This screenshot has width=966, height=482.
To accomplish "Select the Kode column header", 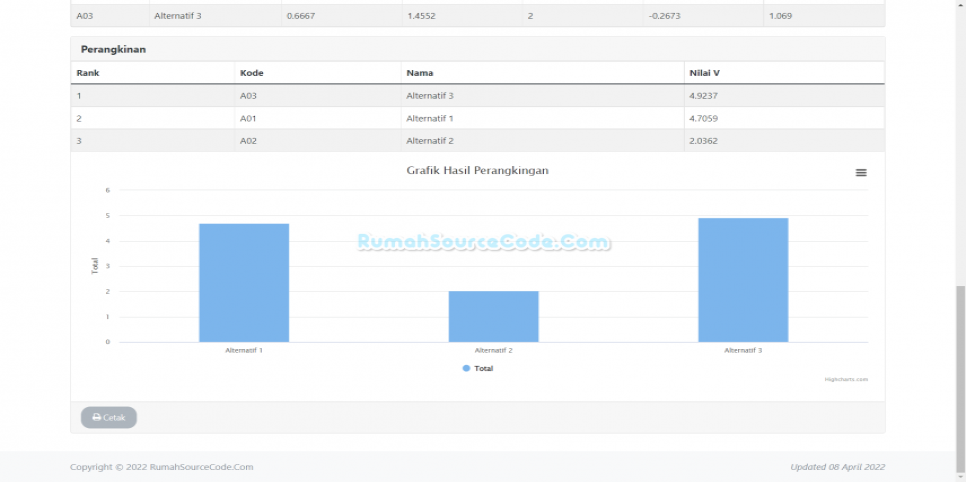I will [251, 73].
